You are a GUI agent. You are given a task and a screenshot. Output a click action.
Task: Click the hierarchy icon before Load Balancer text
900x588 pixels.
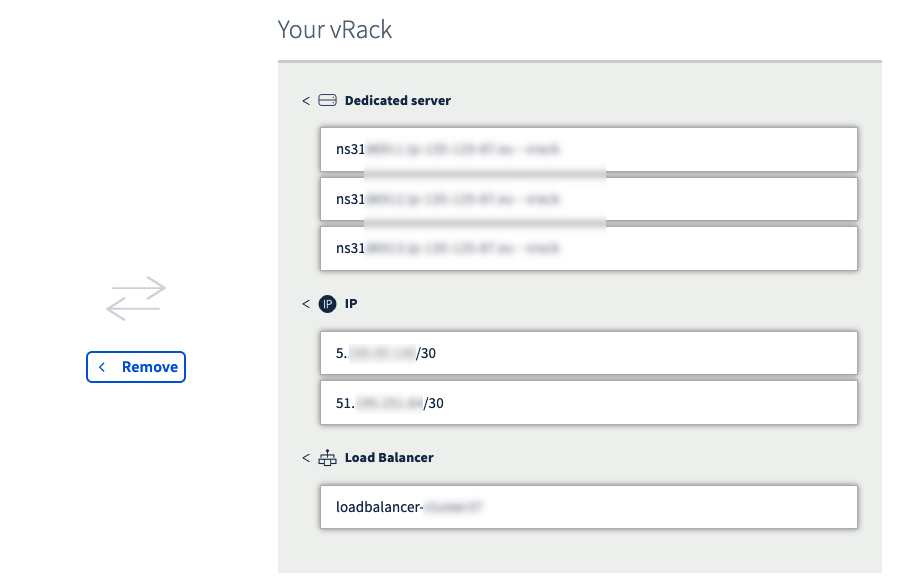(x=327, y=457)
